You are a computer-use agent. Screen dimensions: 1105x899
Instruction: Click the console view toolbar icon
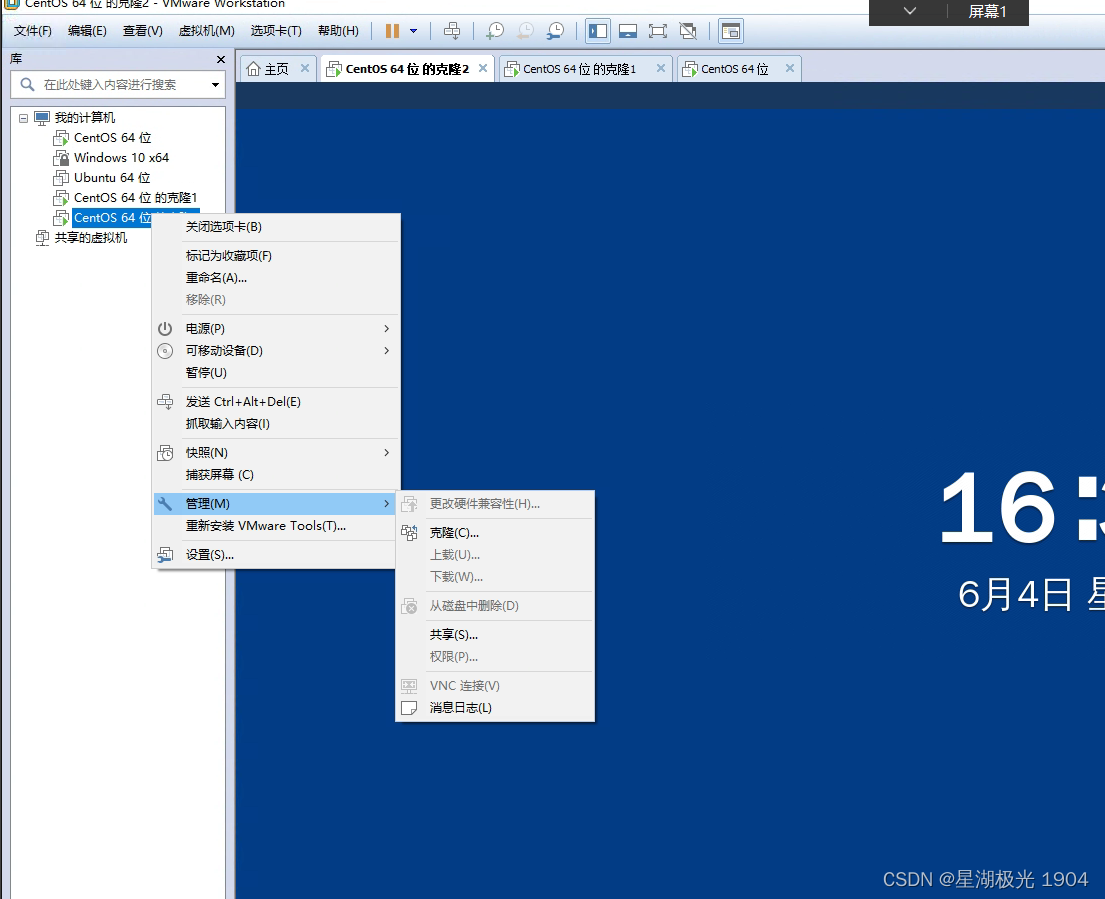click(x=731, y=31)
